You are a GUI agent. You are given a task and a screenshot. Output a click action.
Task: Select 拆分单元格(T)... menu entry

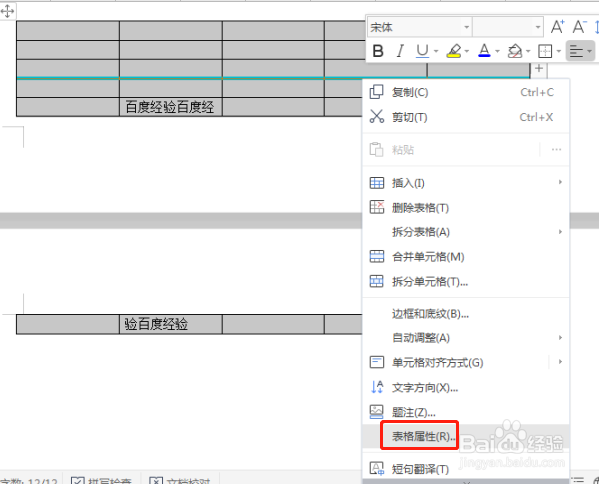point(466,282)
